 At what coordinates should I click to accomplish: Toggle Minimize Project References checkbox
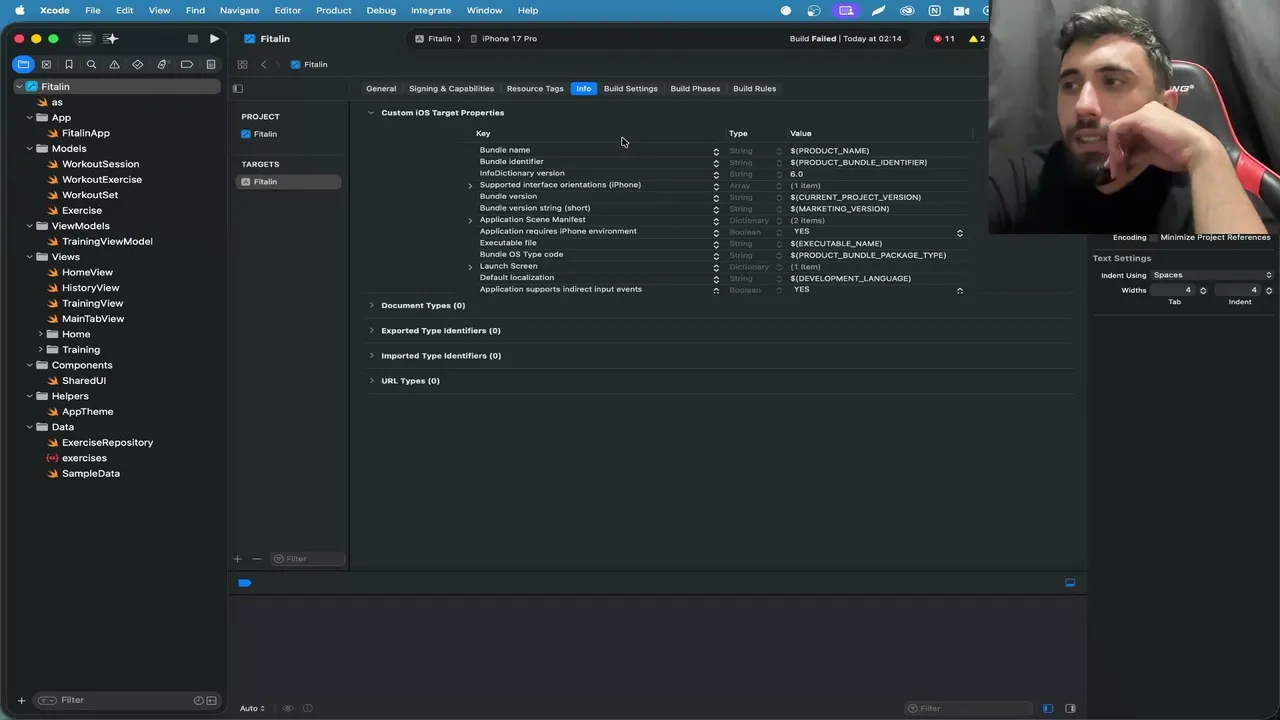point(1153,238)
